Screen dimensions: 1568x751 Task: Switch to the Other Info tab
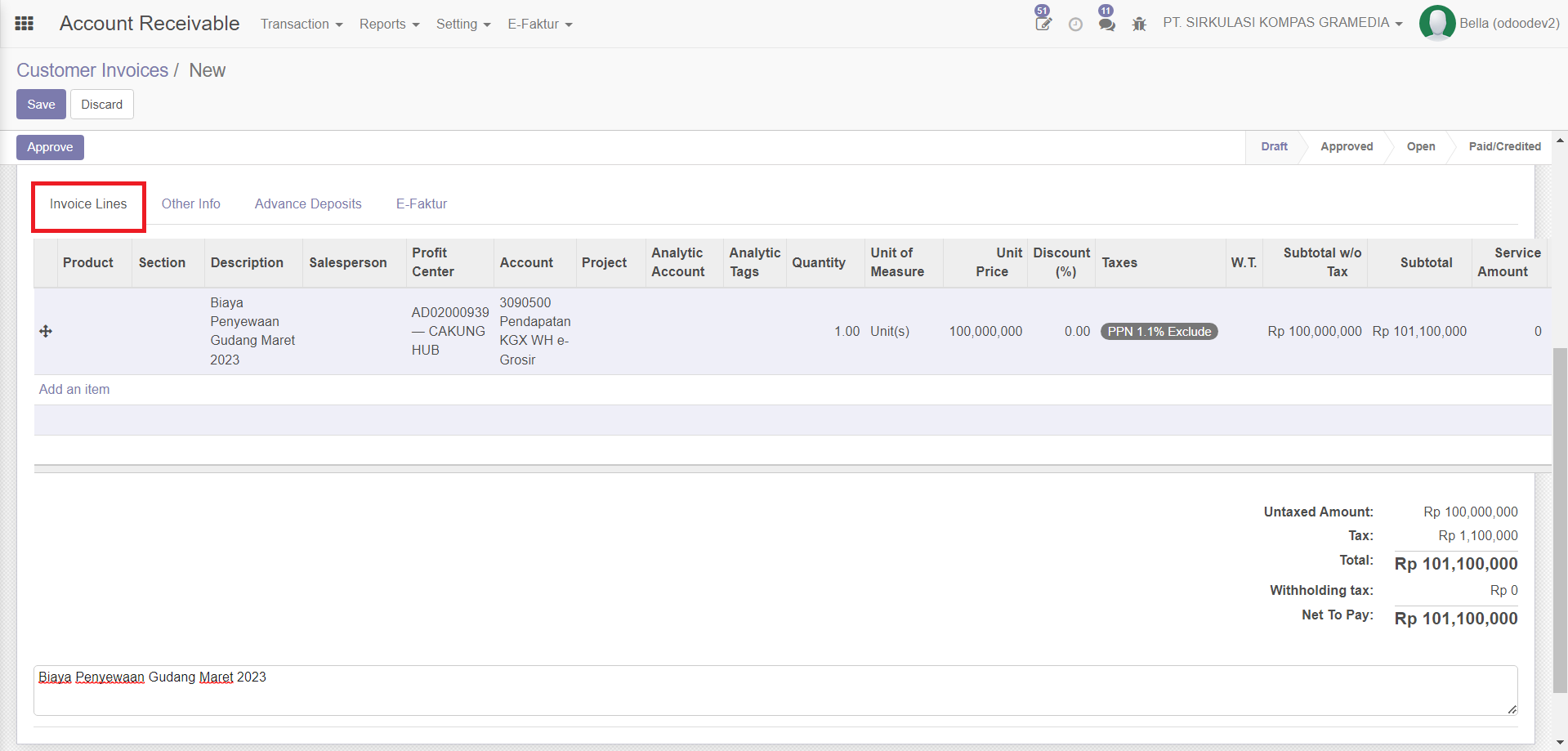coord(190,204)
